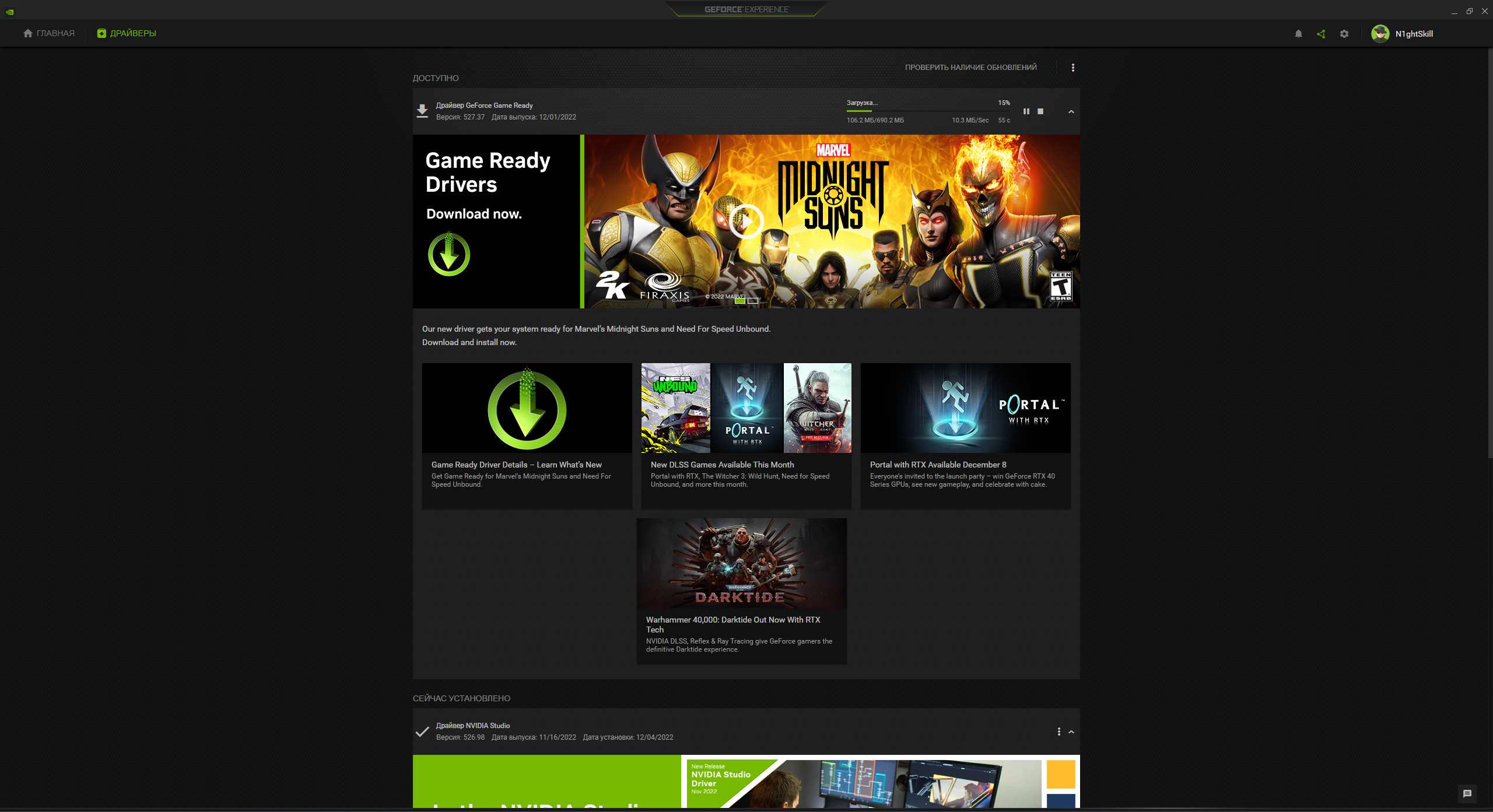Collapse the Game Ready driver section
This screenshot has width=1493, height=812.
[1071, 111]
